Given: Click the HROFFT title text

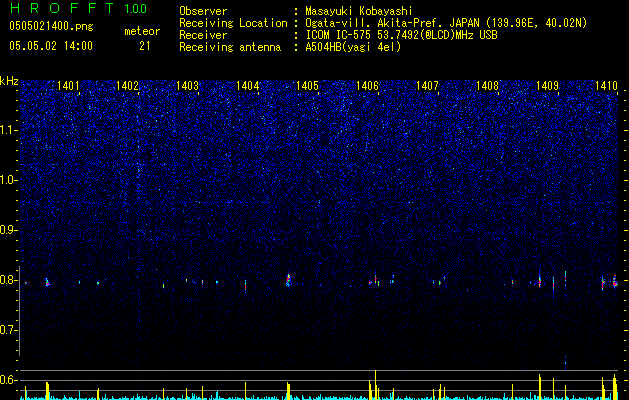Looking at the screenshot, I should 61,8.
